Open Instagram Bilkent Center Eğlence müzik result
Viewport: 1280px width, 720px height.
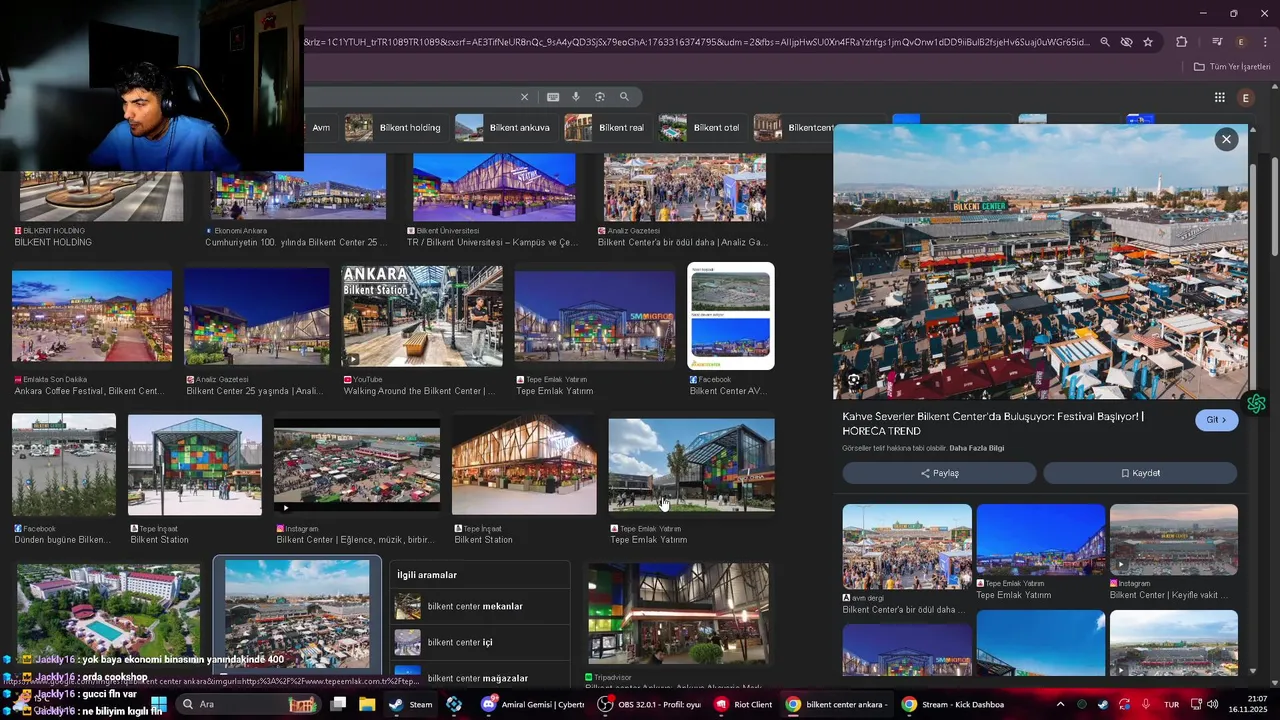357,466
